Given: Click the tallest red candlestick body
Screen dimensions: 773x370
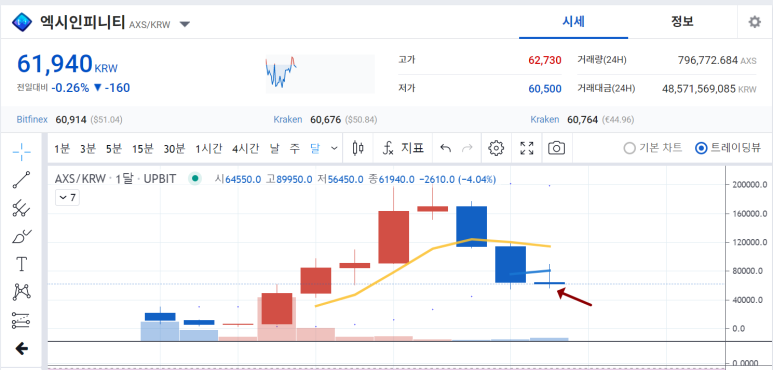Looking at the screenshot, I should [x=393, y=237].
